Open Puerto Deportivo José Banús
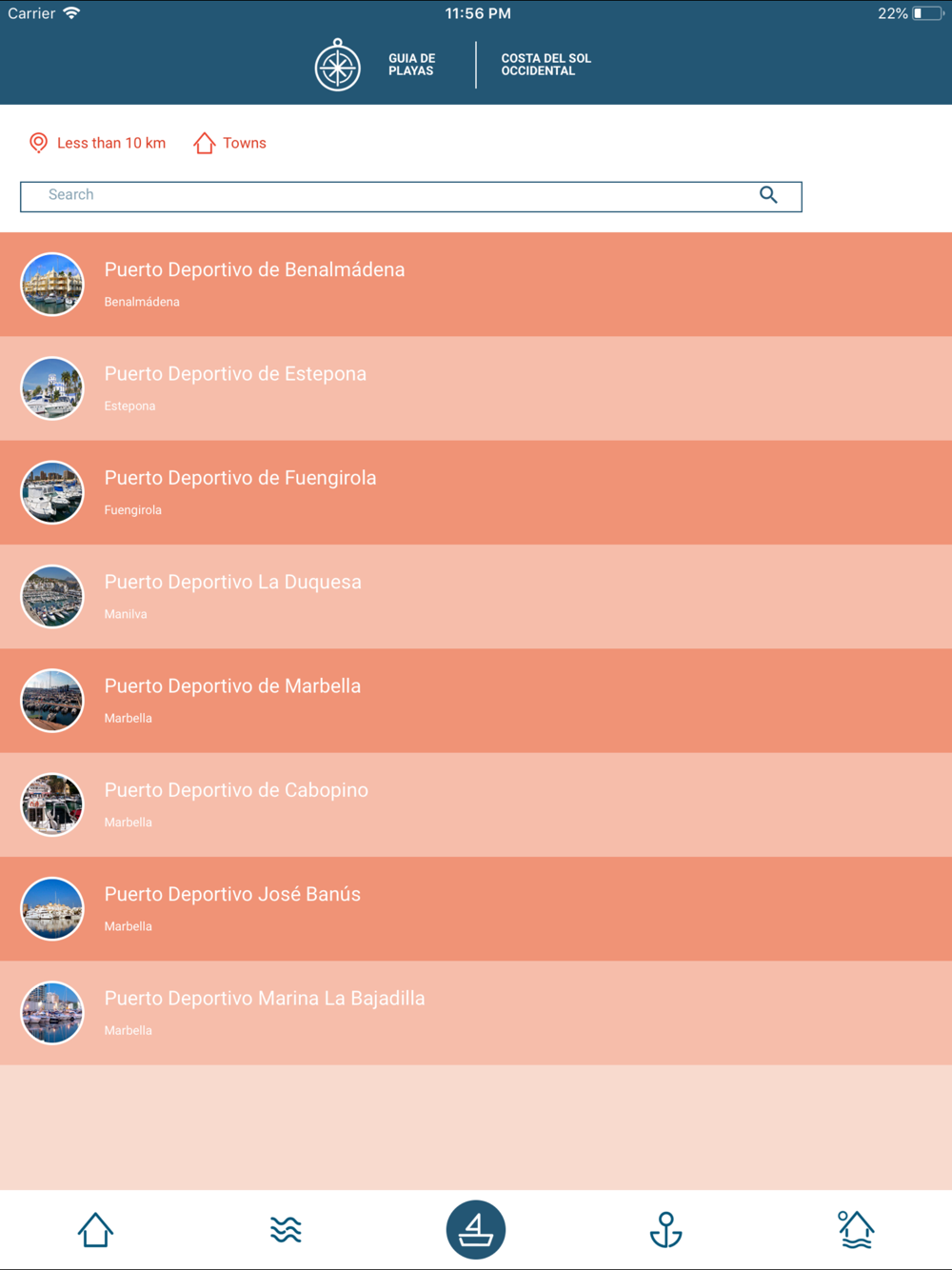 [476, 908]
